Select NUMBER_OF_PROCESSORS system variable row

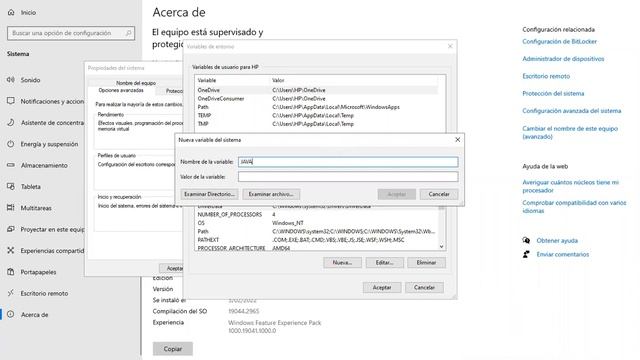(317, 214)
